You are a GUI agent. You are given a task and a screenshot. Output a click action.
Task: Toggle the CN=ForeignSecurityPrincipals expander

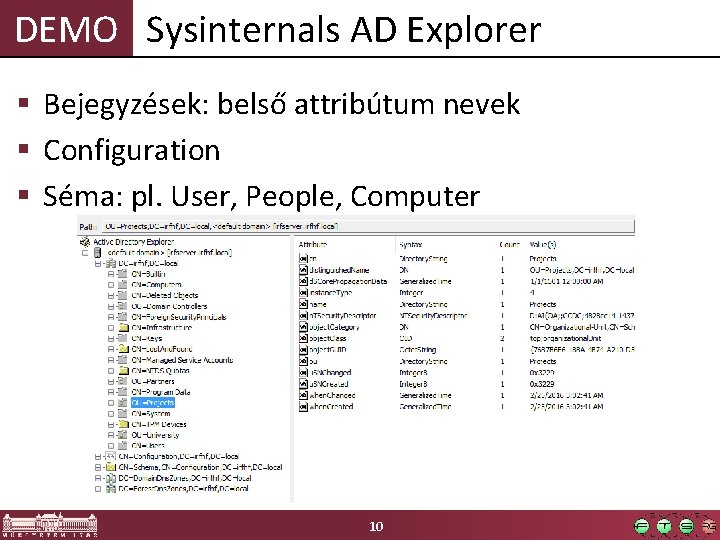[x=111, y=317]
